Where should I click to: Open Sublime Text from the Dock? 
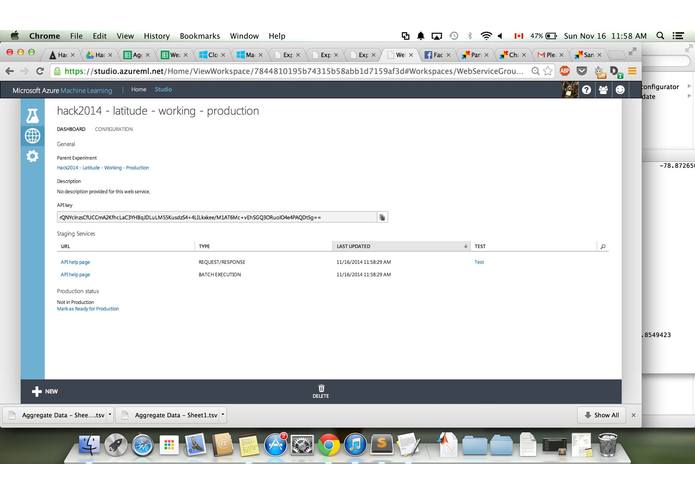tap(382, 443)
